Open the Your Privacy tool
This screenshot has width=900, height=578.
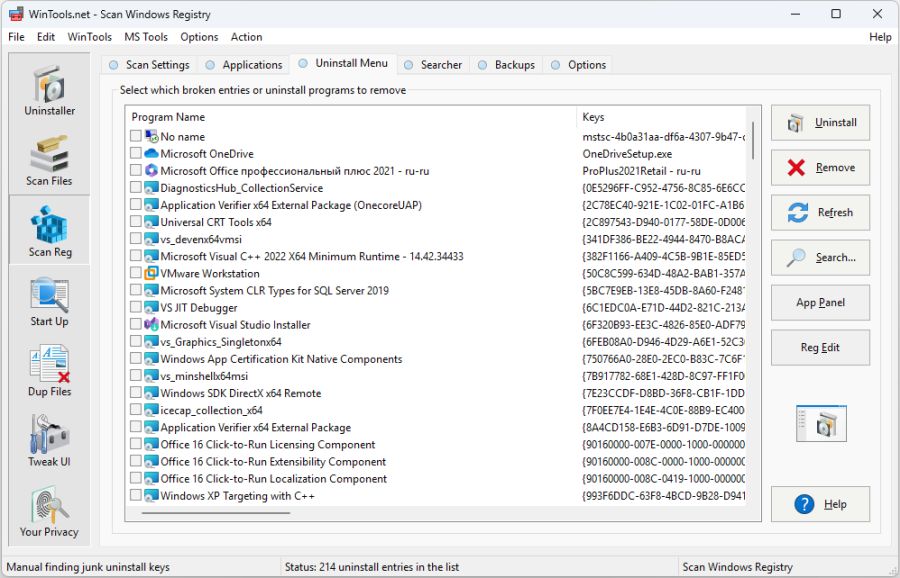click(x=49, y=511)
